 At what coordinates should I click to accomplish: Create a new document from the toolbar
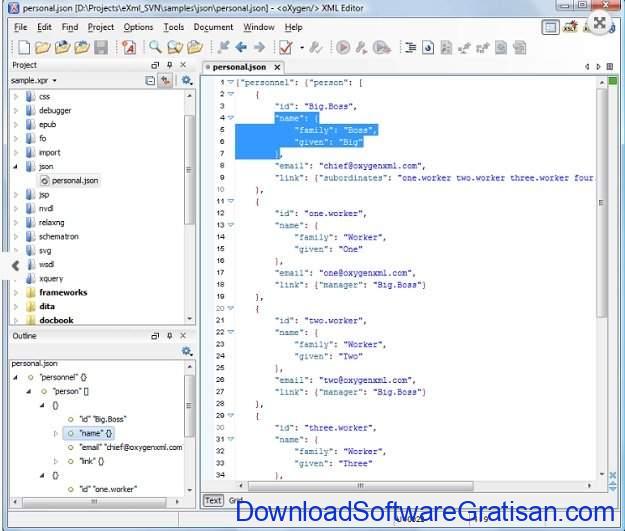(x=24, y=48)
